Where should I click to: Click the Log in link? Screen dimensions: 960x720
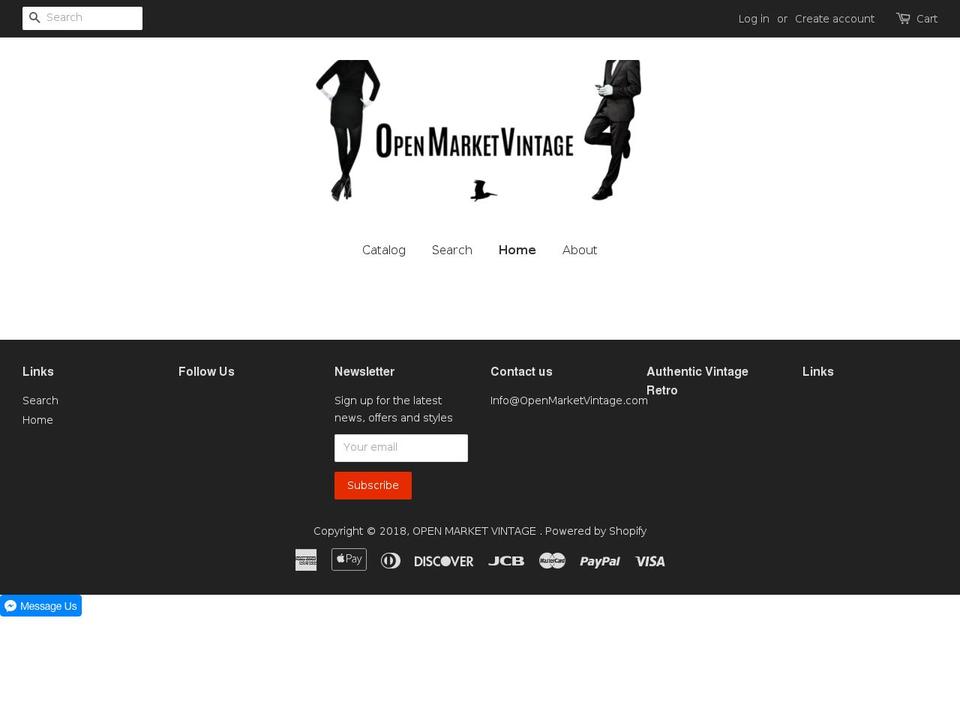click(754, 19)
